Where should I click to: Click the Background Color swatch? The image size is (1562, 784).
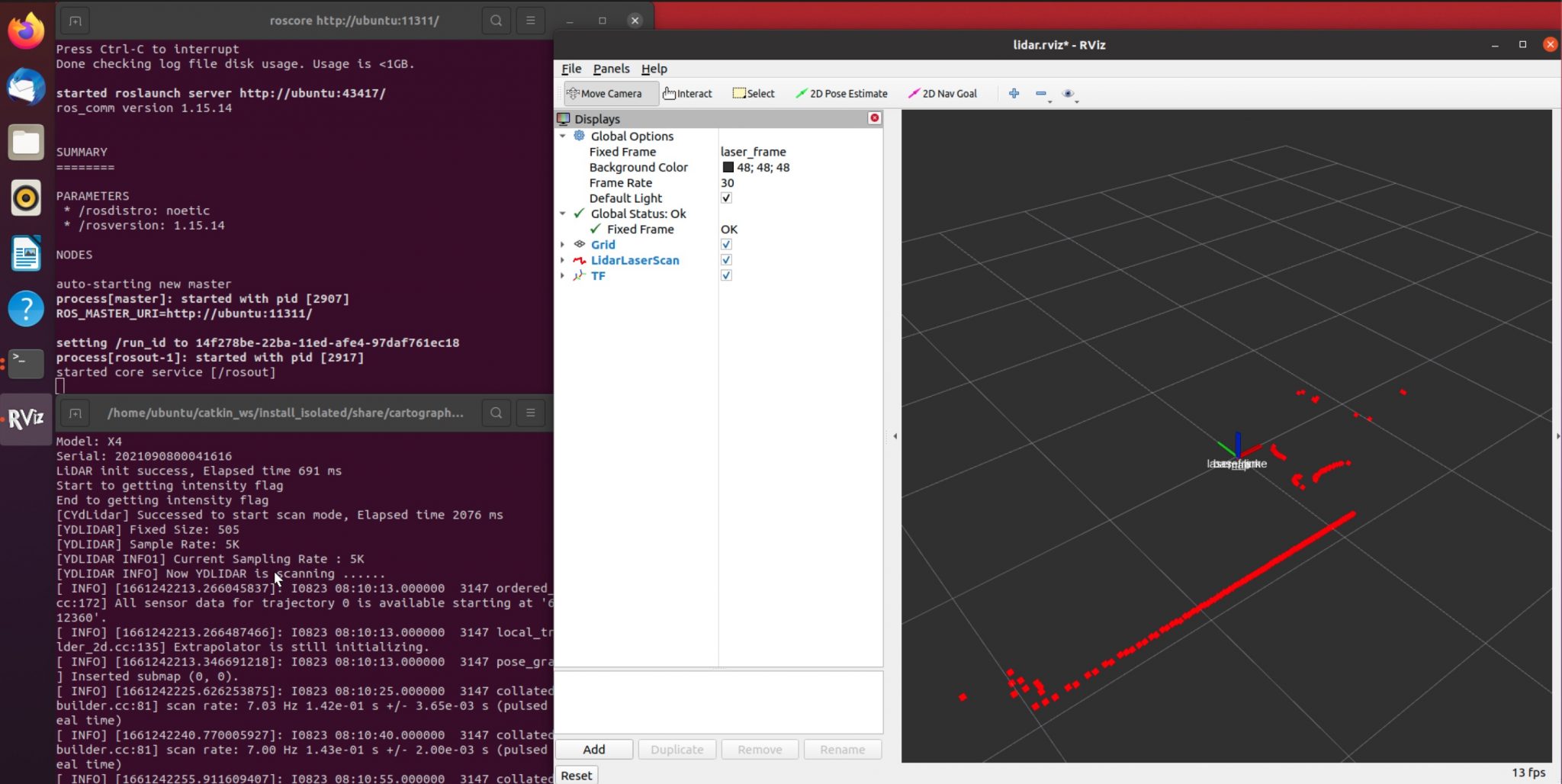[x=728, y=168]
